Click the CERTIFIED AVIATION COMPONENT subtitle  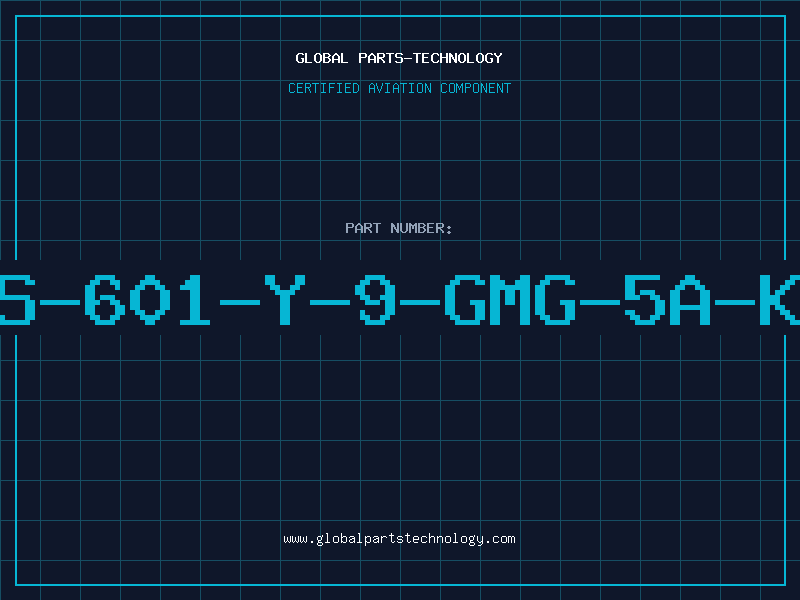point(399,88)
